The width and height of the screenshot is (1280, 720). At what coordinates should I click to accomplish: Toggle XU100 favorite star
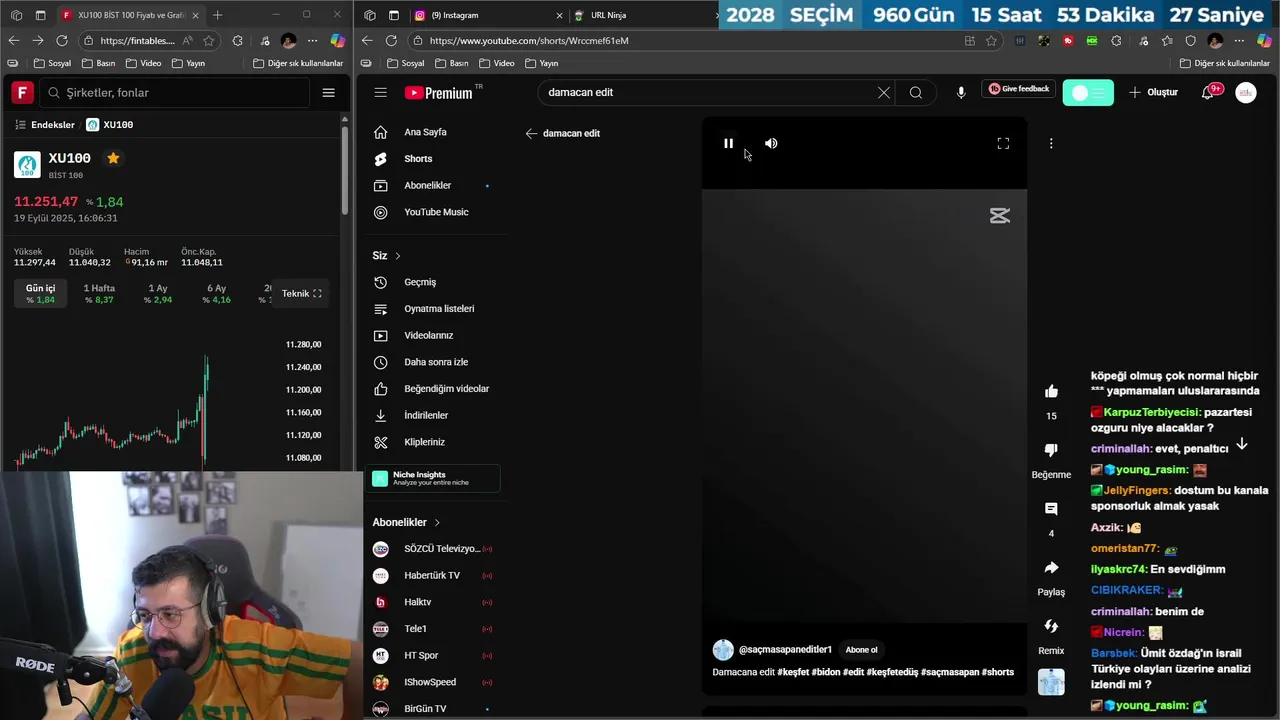[113, 158]
